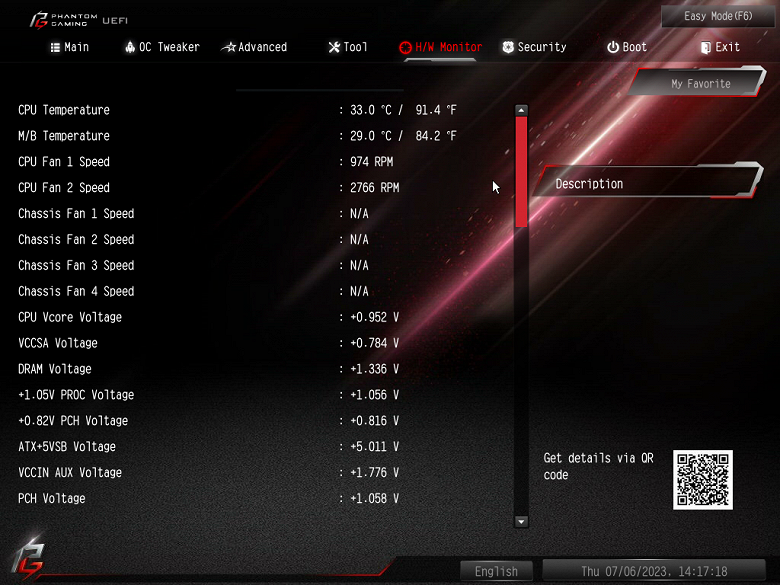
Task: Click the Main tab list icon
Action: [55, 47]
